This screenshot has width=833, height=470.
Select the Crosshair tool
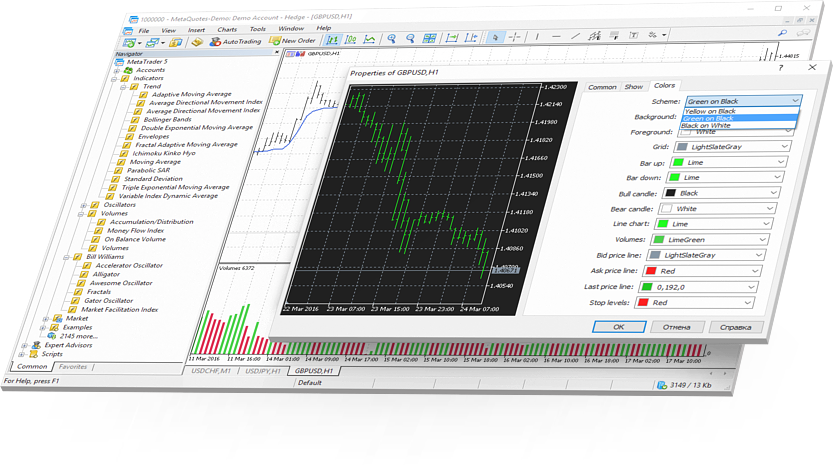[x=515, y=36]
